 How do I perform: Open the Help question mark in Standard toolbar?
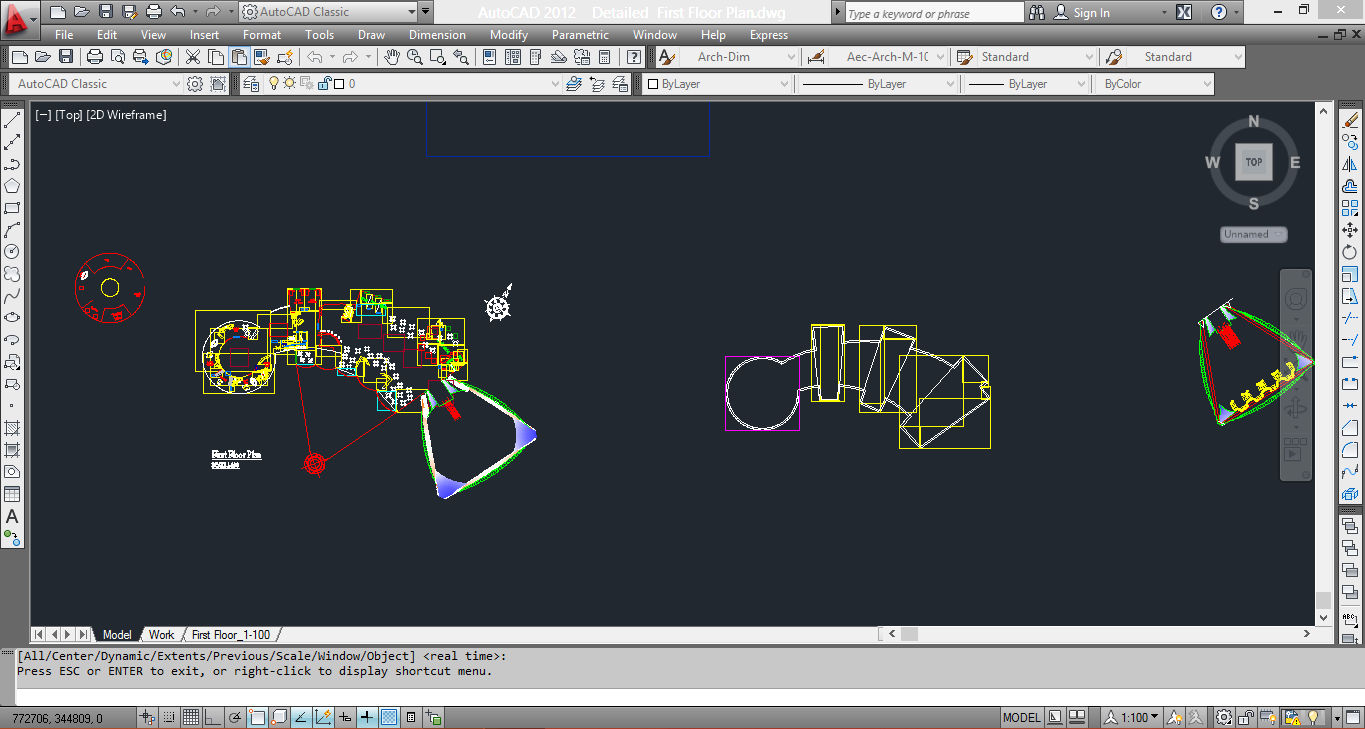click(x=634, y=57)
